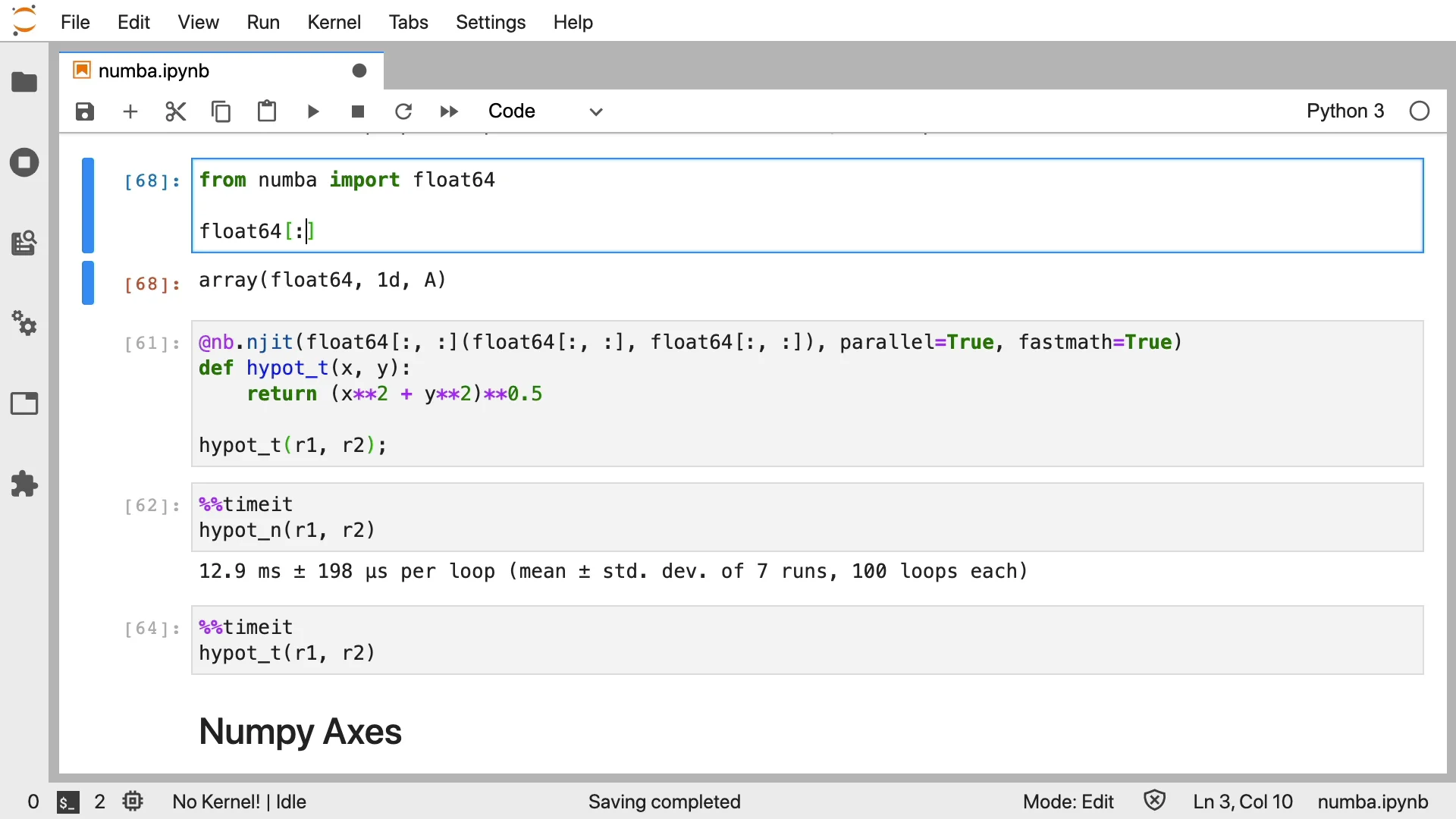Restart the kernel
The width and height of the screenshot is (1456, 819).
click(403, 111)
